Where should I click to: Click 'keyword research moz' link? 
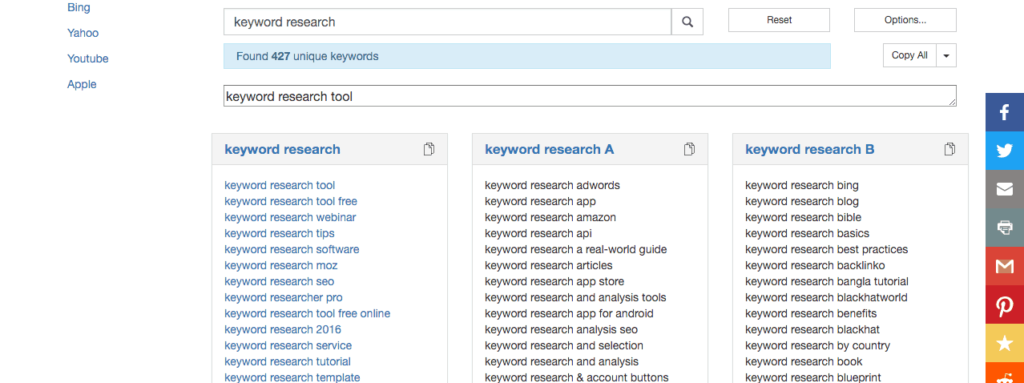[x=281, y=265]
